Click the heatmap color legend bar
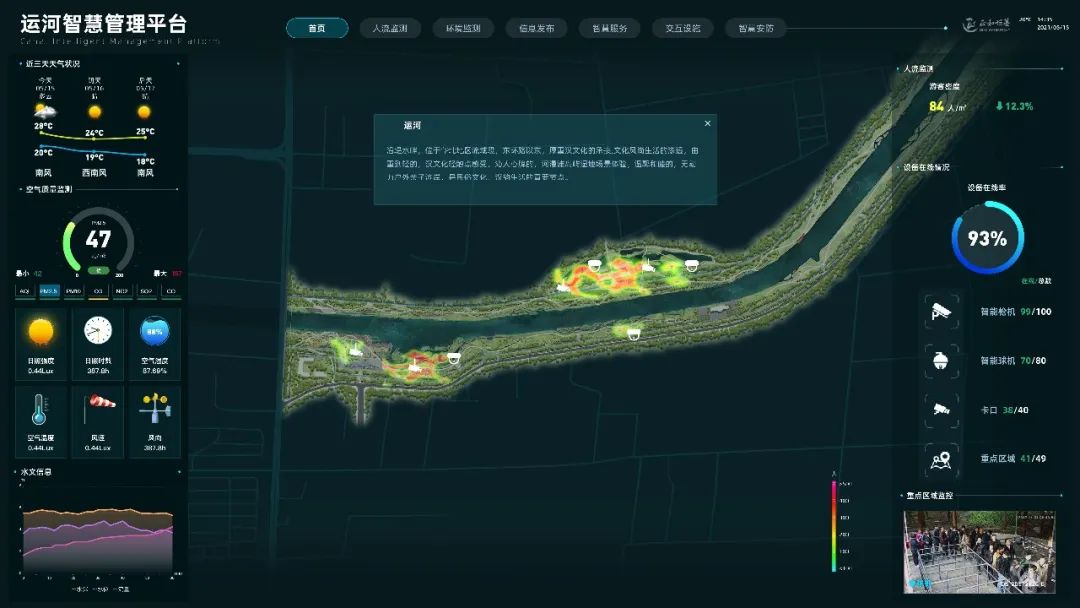 pos(833,526)
